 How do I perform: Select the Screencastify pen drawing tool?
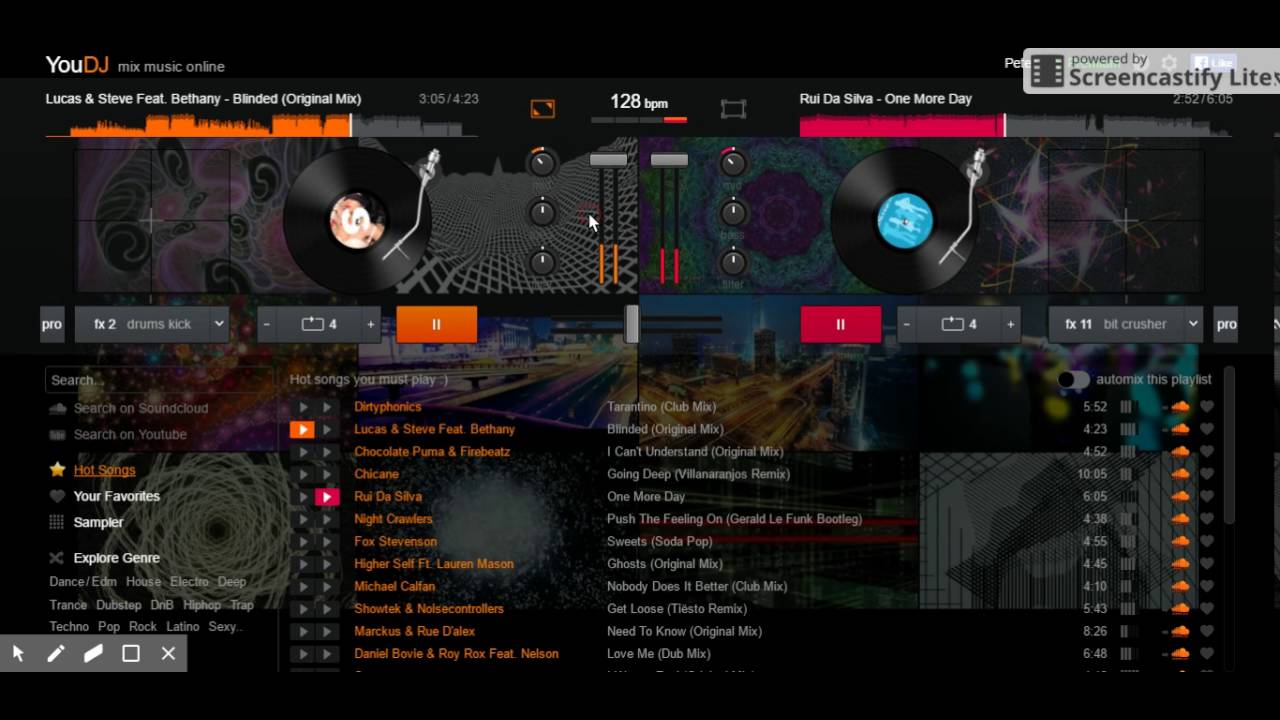click(x=56, y=653)
